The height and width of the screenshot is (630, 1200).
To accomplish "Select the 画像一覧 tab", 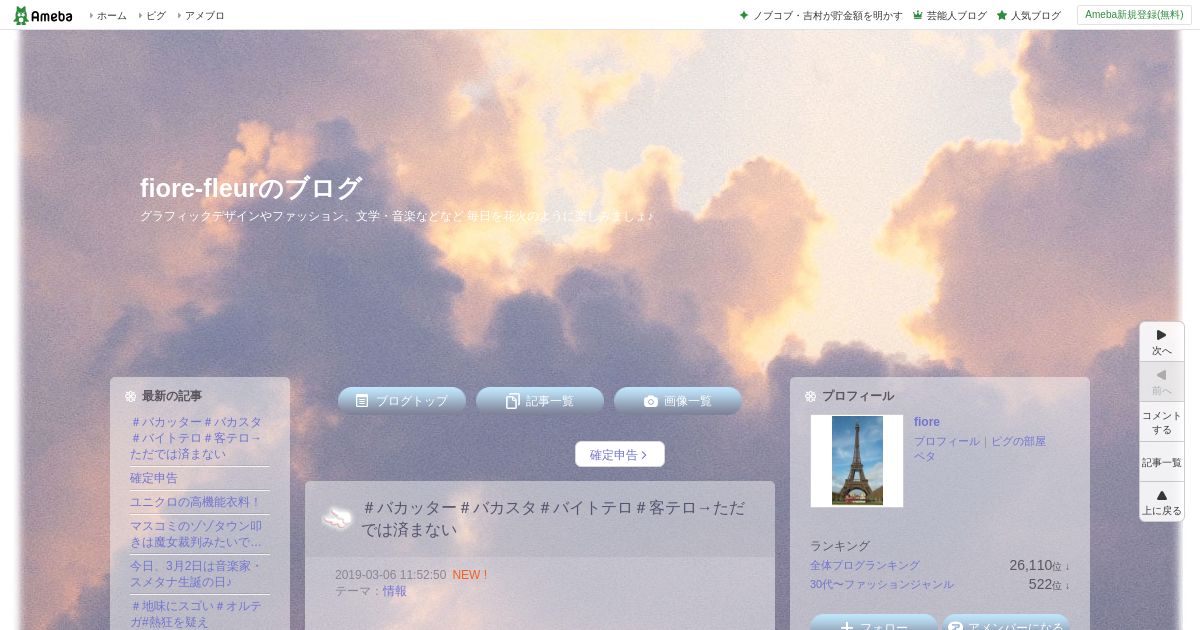I will click(x=678, y=401).
